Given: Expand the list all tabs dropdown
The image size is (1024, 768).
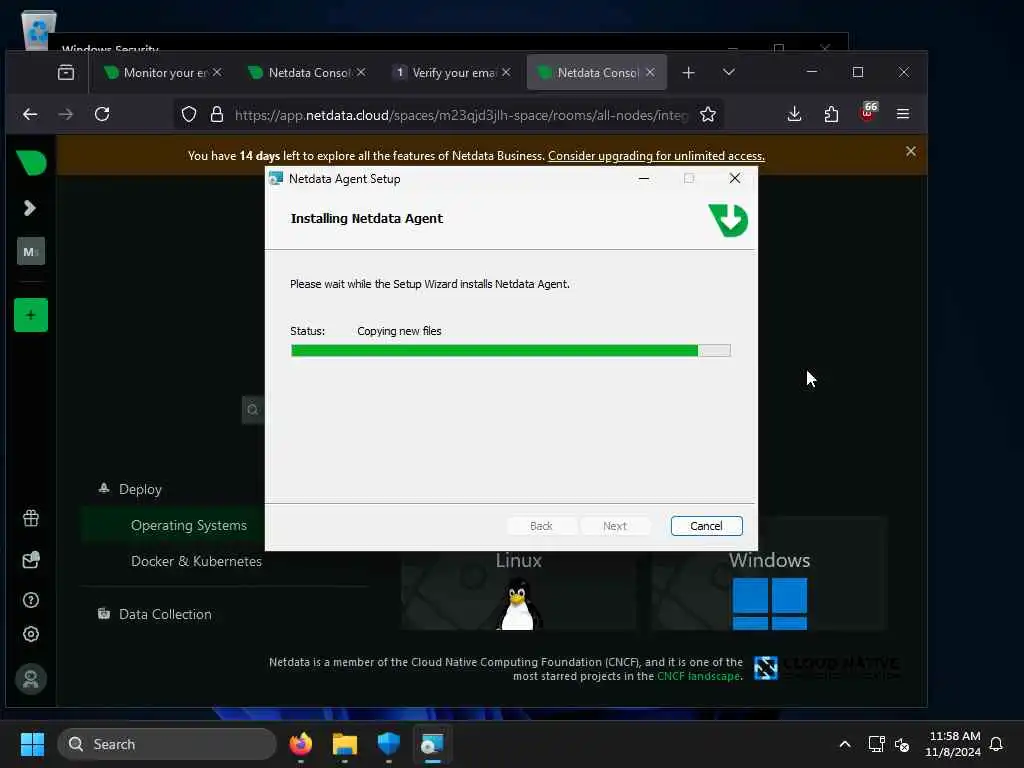Looking at the screenshot, I should [x=729, y=72].
